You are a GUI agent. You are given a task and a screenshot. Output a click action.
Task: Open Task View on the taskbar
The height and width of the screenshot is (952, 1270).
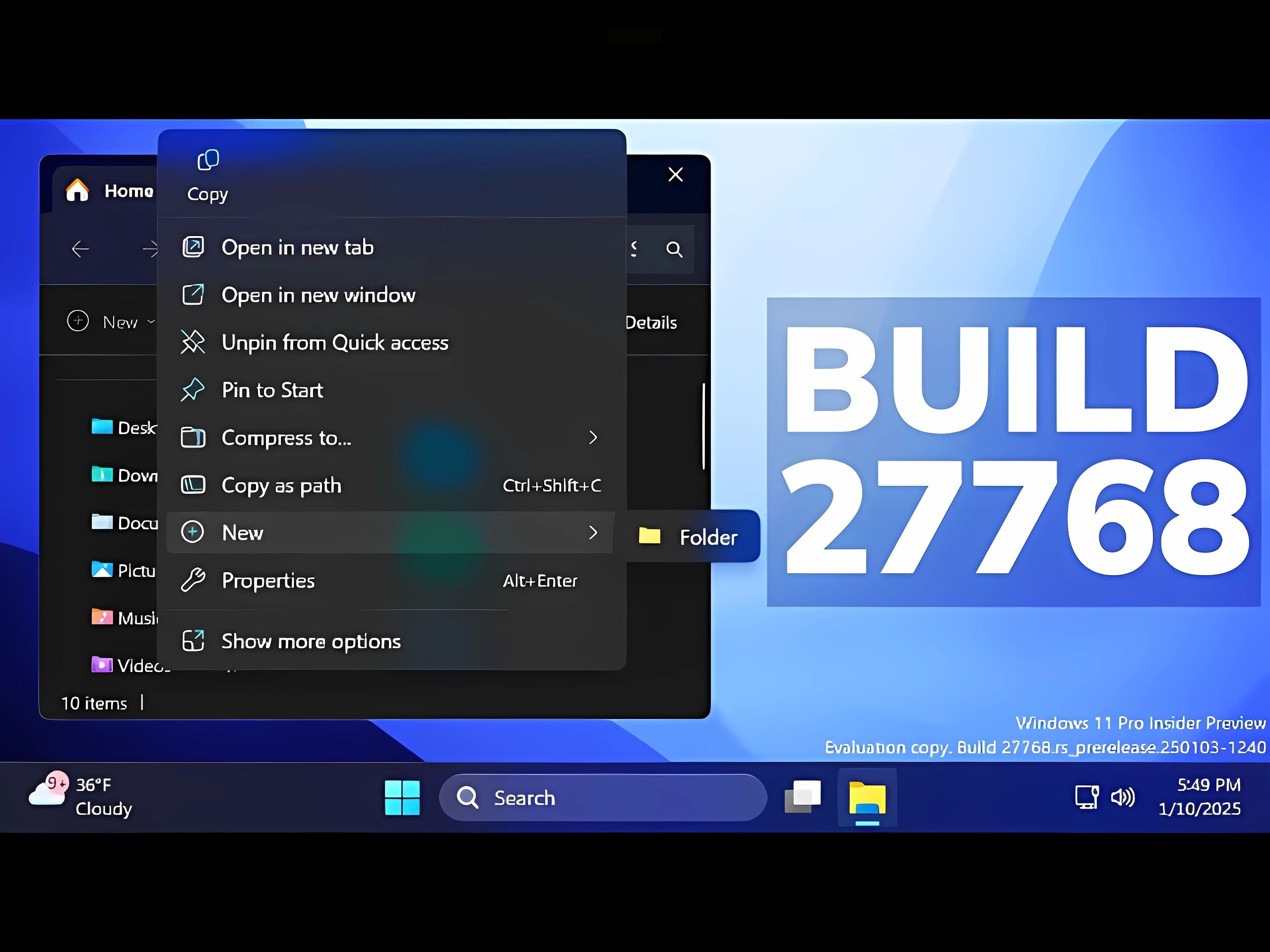pos(803,797)
